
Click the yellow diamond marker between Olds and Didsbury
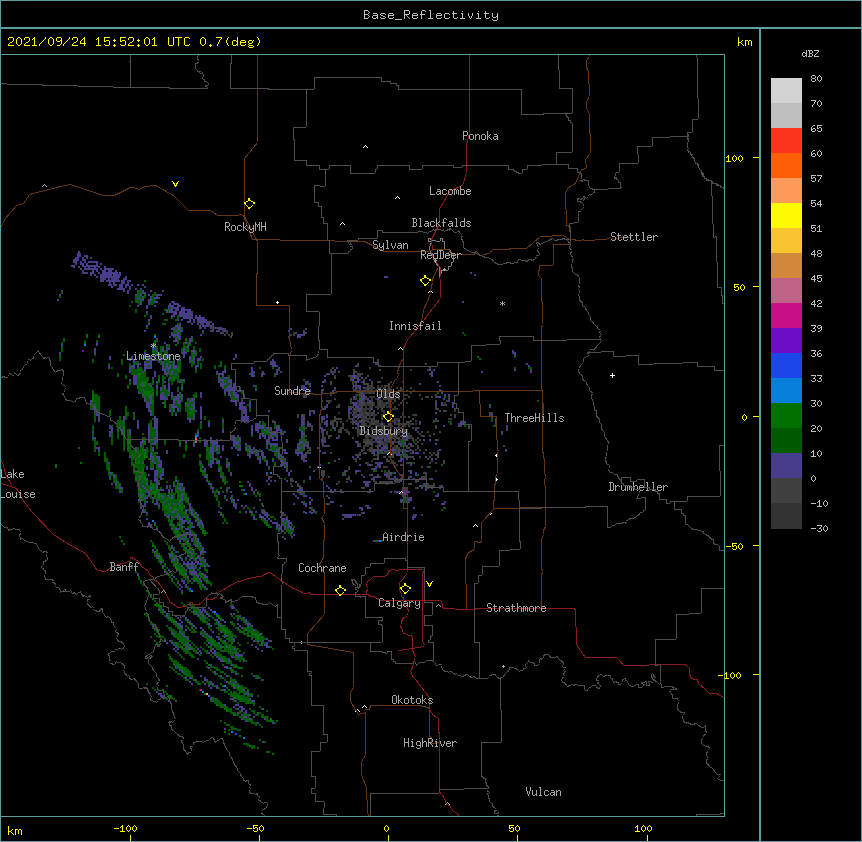389,417
